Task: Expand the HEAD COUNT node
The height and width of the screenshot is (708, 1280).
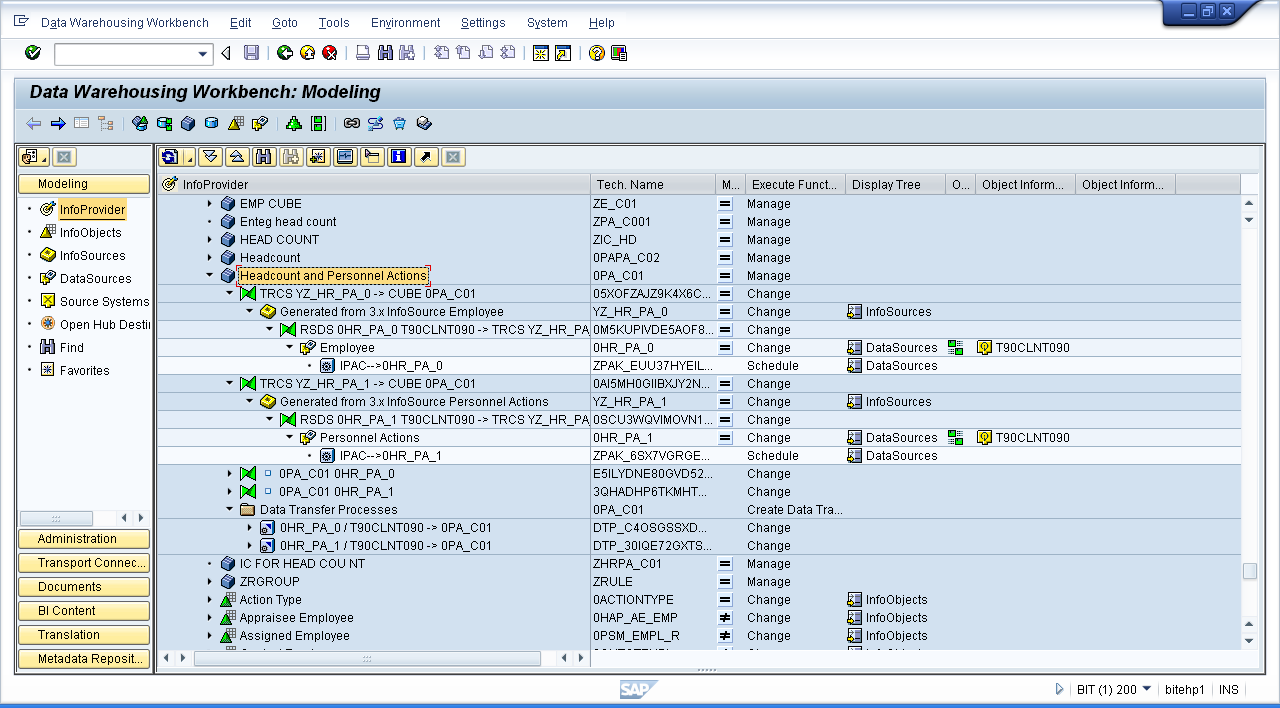Action: [210, 239]
